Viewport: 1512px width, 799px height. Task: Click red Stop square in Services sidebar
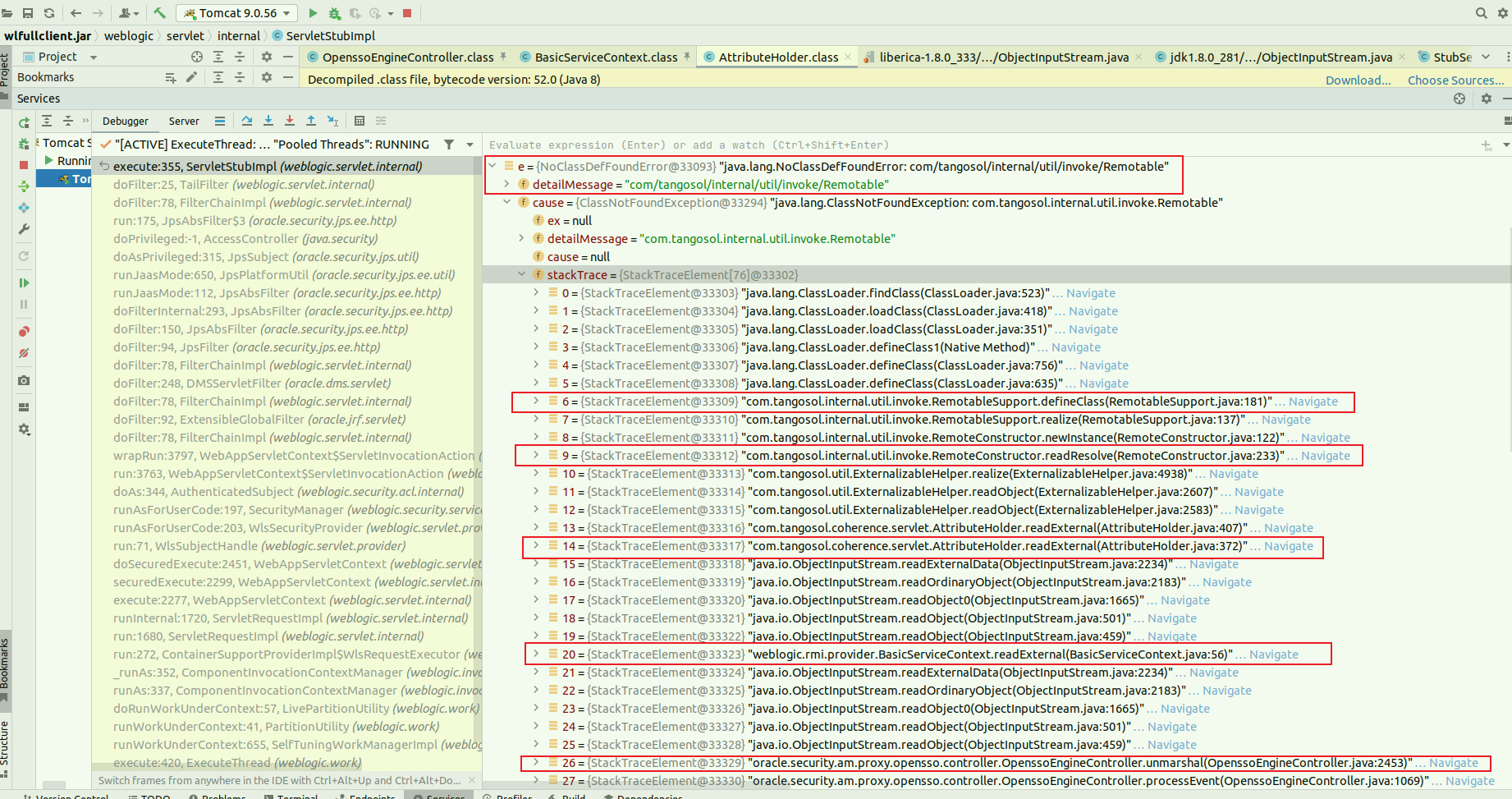tap(24, 165)
